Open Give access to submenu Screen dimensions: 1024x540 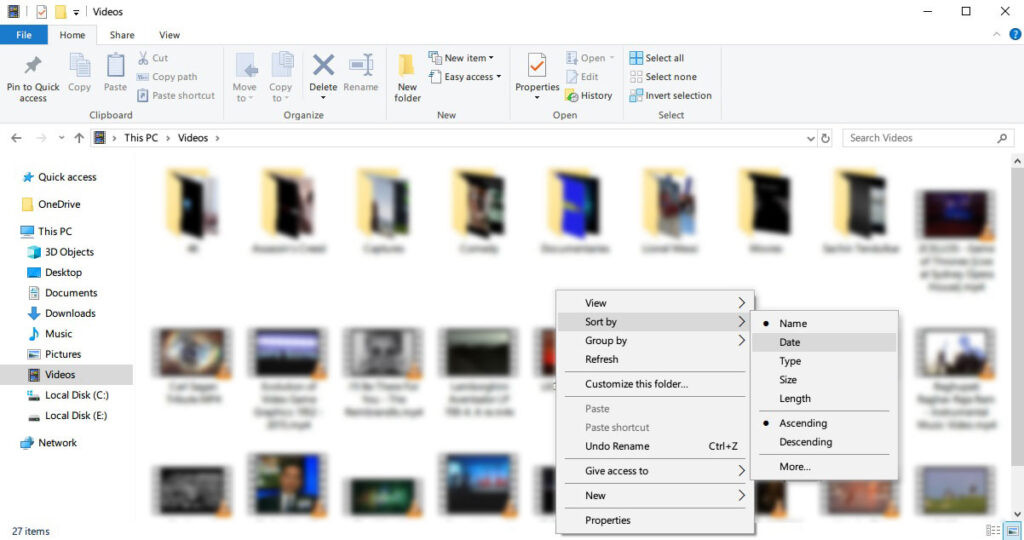[655, 471]
